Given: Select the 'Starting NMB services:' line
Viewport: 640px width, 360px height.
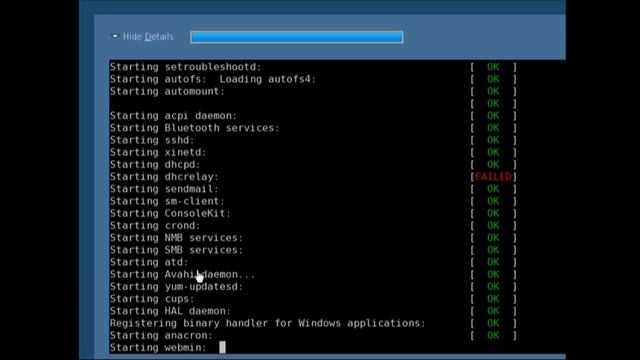Looking at the screenshot, I should [x=176, y=238].
